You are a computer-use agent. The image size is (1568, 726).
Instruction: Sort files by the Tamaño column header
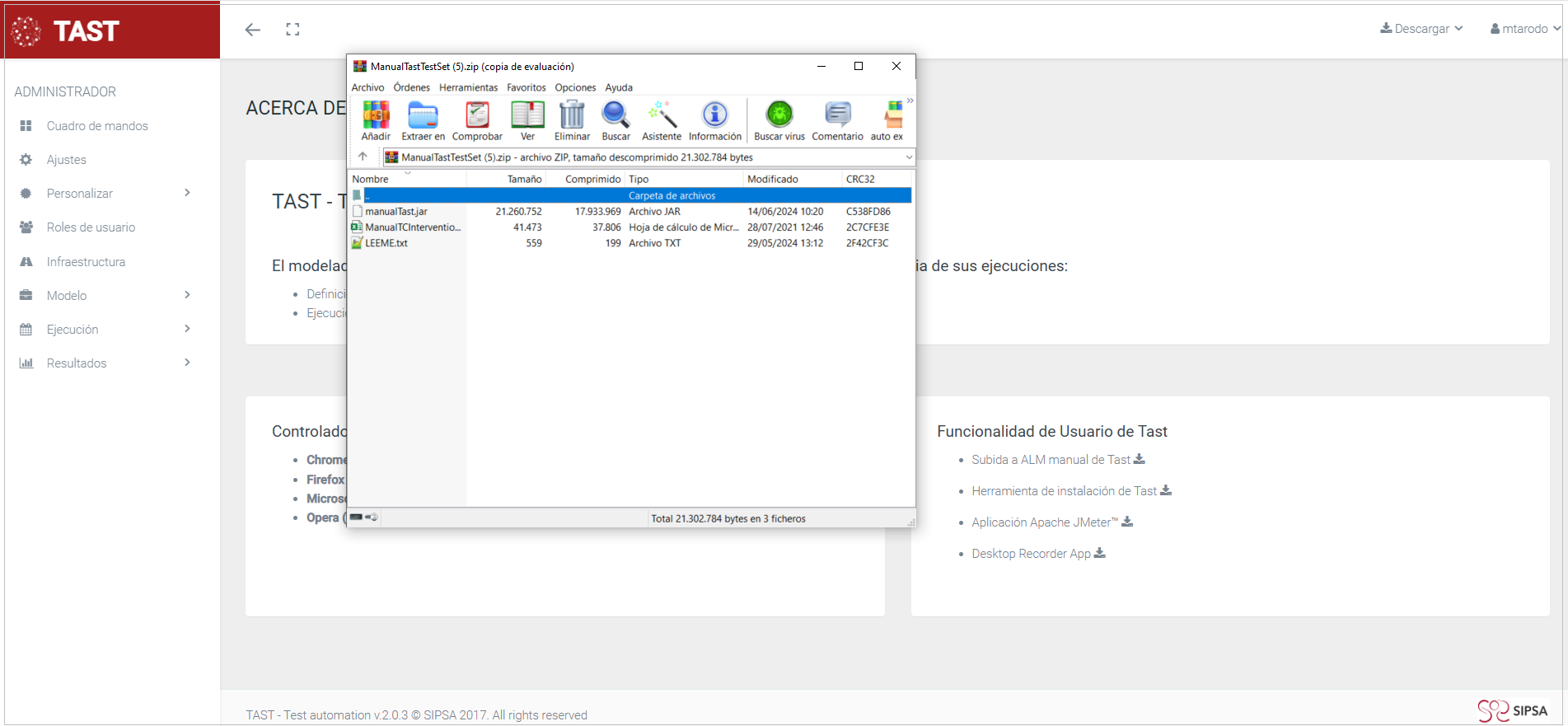tap(524, 179)
